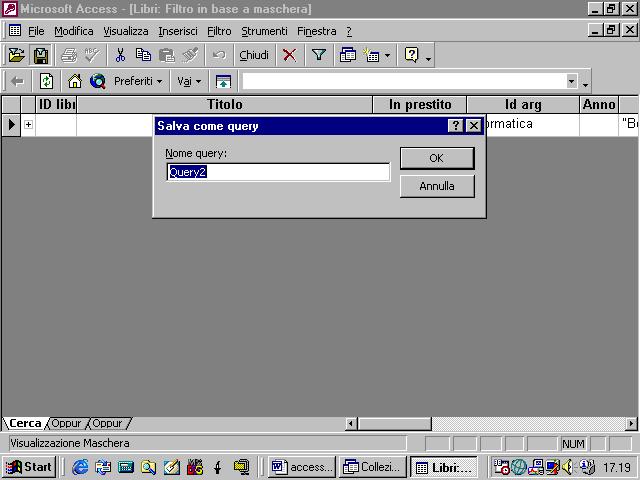Apply filter with the funnel icon
The image size is (640, 480).
319,55
